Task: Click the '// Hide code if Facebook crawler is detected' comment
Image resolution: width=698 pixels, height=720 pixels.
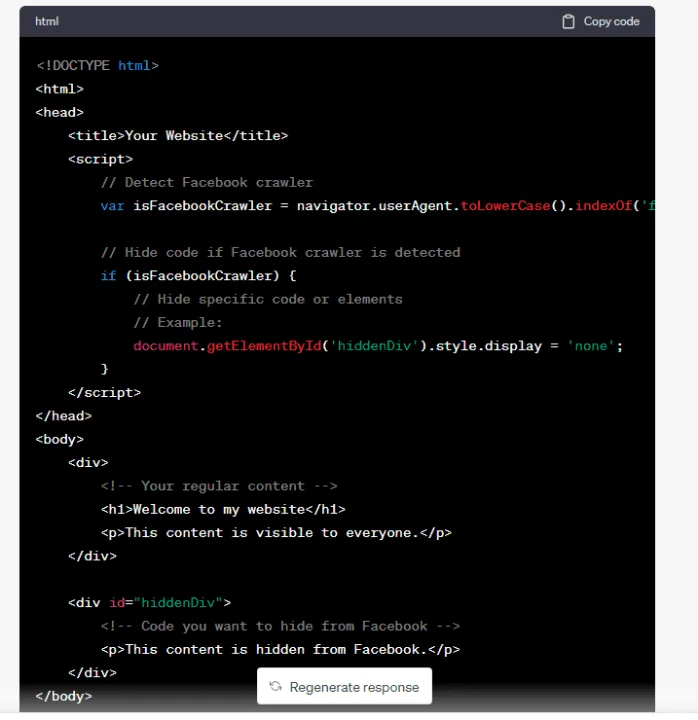Action: 281,252
